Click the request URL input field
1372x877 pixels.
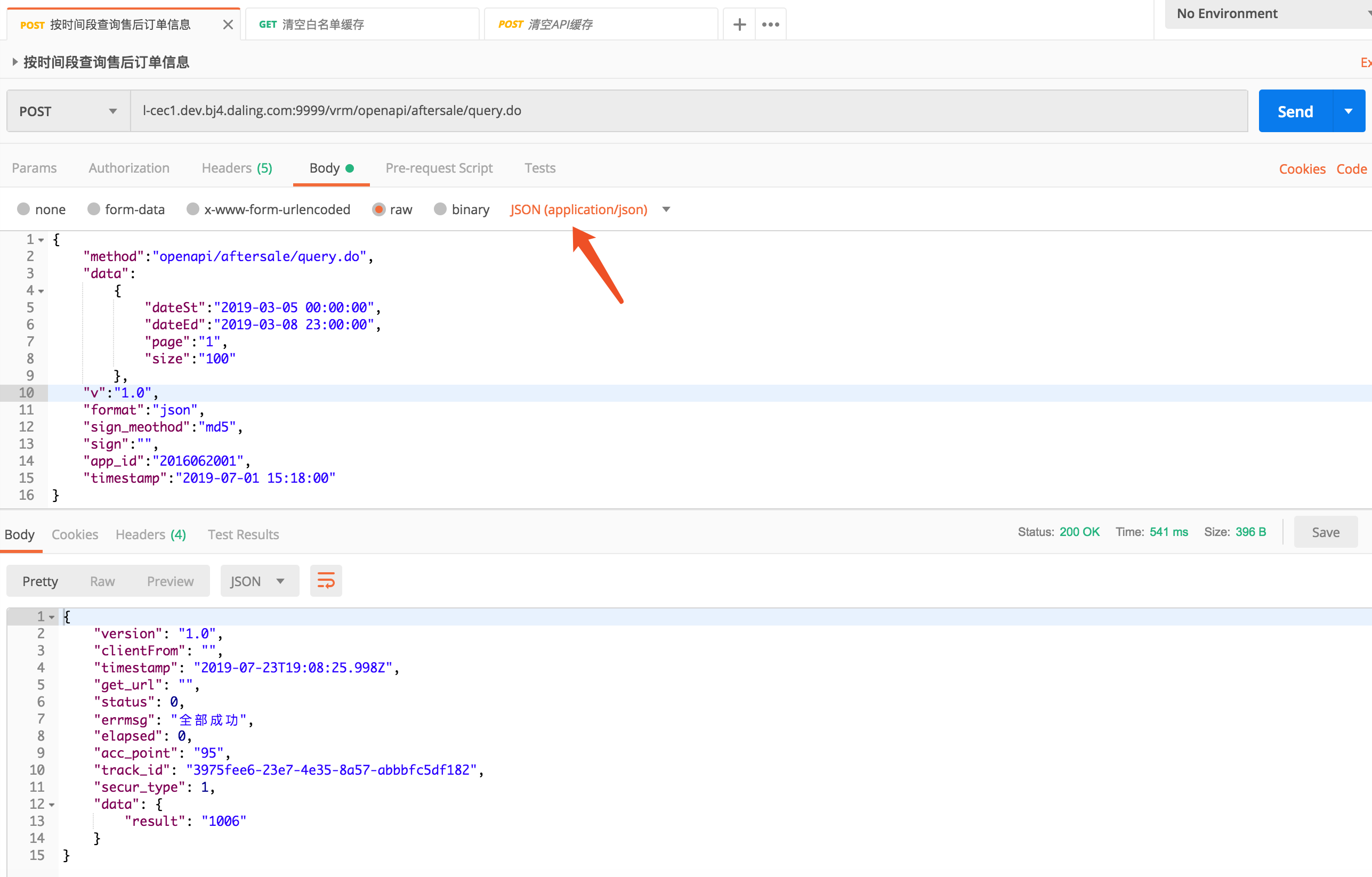(x=684, y=110)
